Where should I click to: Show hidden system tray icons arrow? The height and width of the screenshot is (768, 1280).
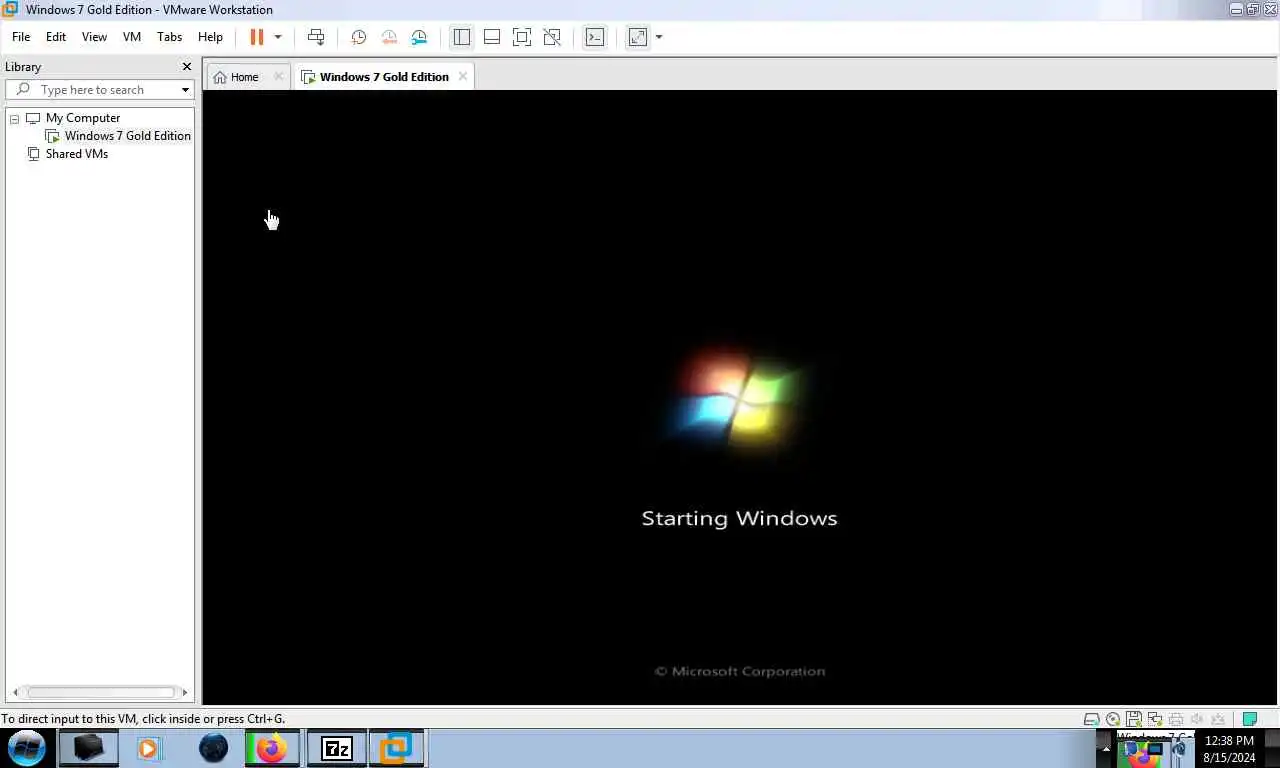pos(1106,748)
